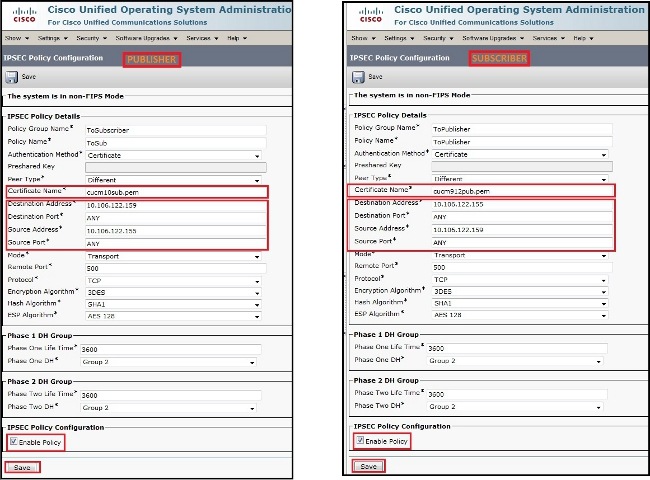Open the Settings menu in Publisher window
Viewport: 650px width, 480px height.
coord(53,38)
